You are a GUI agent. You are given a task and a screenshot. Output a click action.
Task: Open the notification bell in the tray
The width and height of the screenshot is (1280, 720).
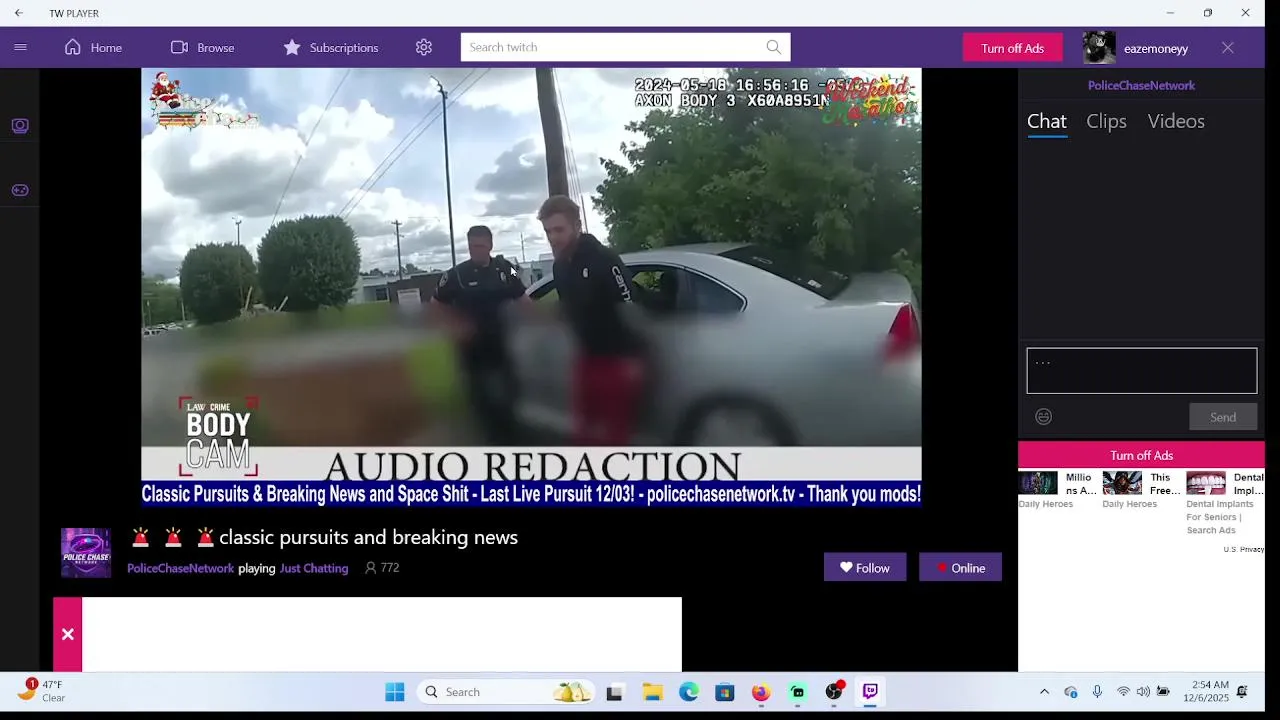coord(1242,692)
